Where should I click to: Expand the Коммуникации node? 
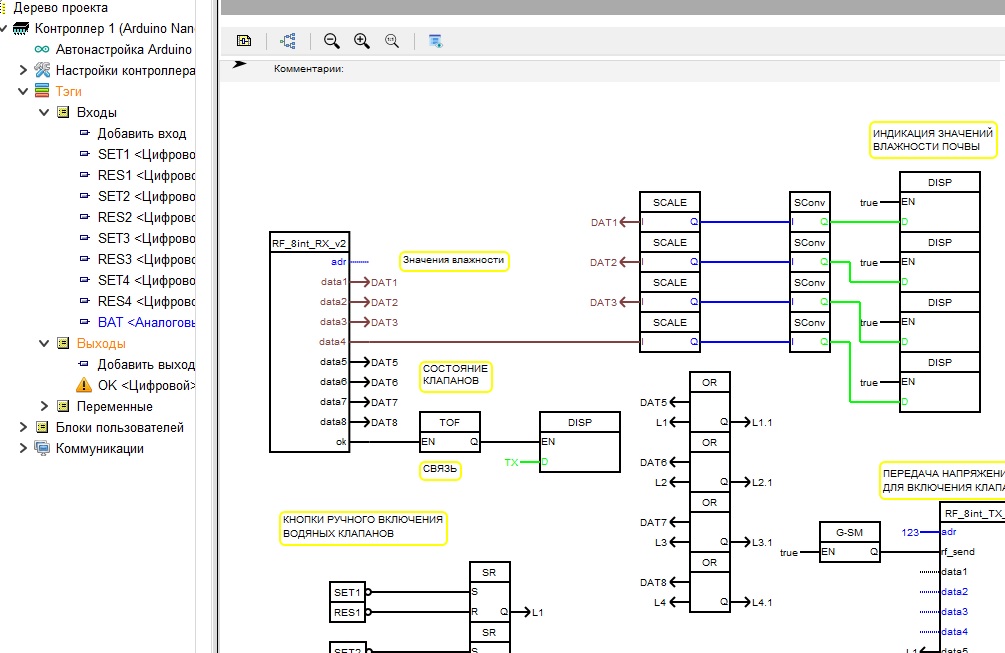(24, 448)
